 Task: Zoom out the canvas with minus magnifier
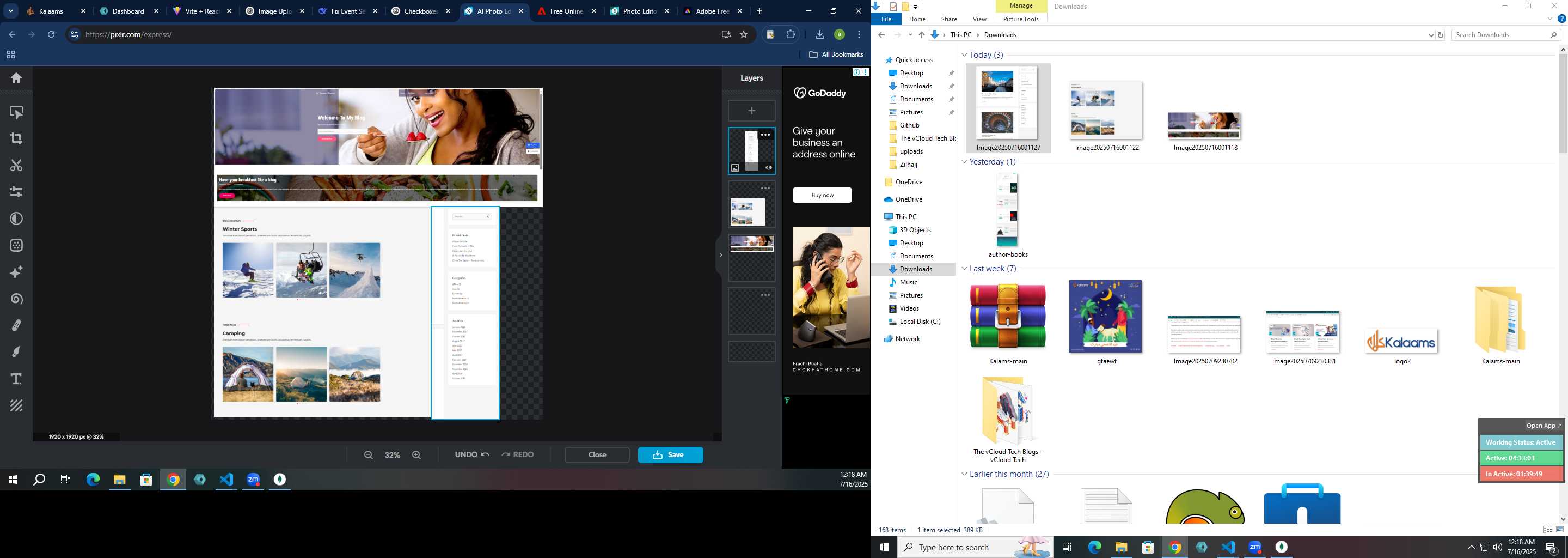coord(368,455)
